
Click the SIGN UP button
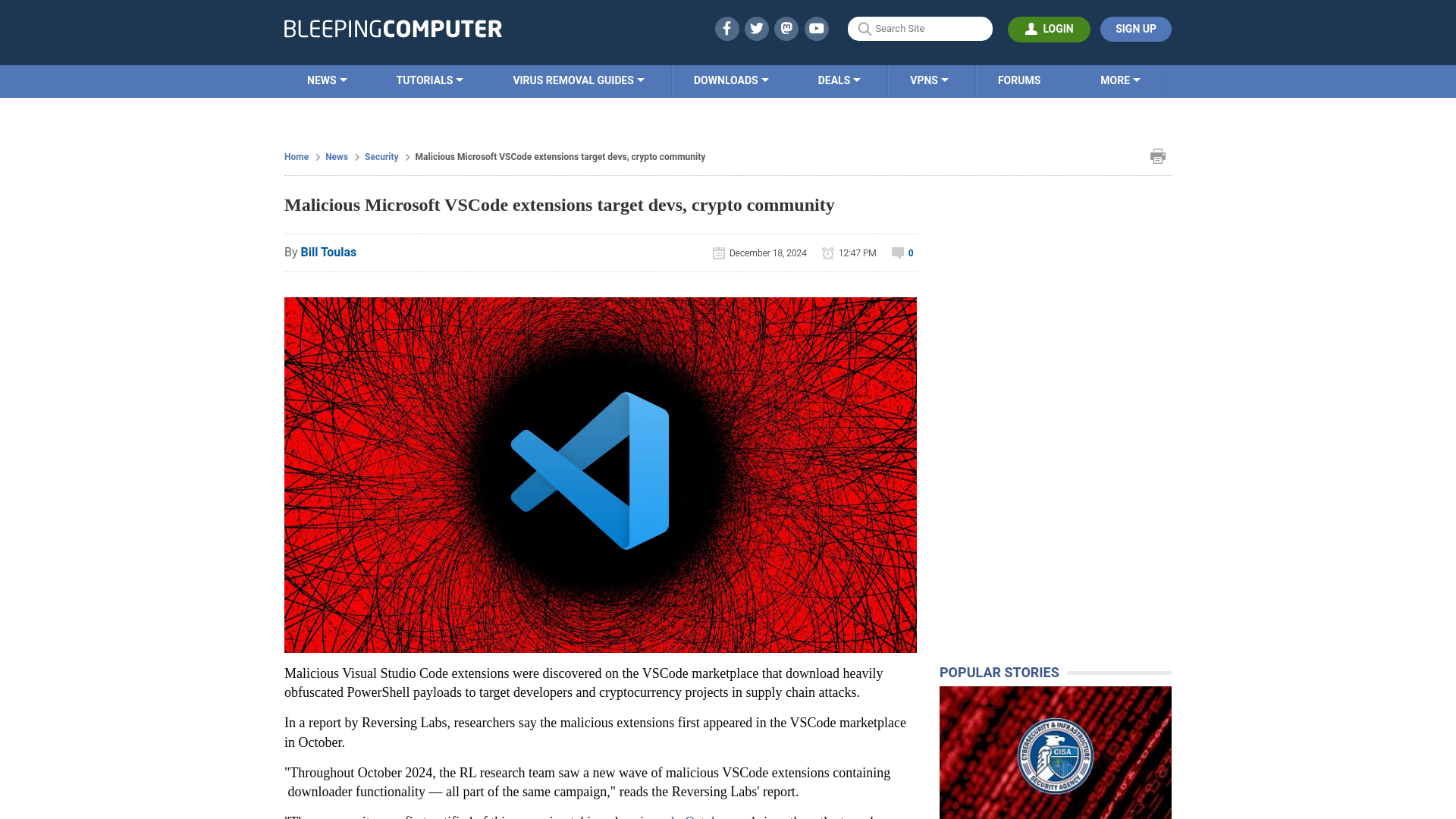coord(1135,29)
